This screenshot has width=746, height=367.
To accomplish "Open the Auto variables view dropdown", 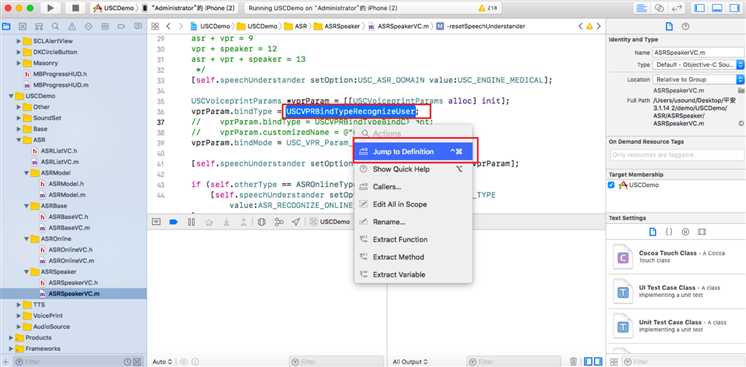I will [x=162, y=362].
